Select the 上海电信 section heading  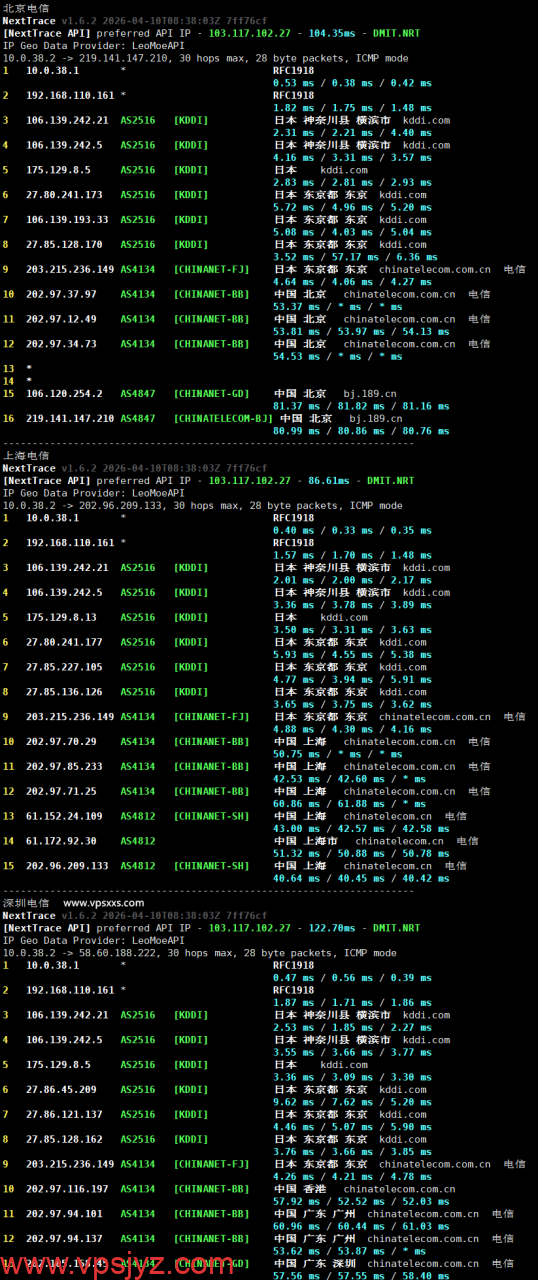[x=25, y=455]
